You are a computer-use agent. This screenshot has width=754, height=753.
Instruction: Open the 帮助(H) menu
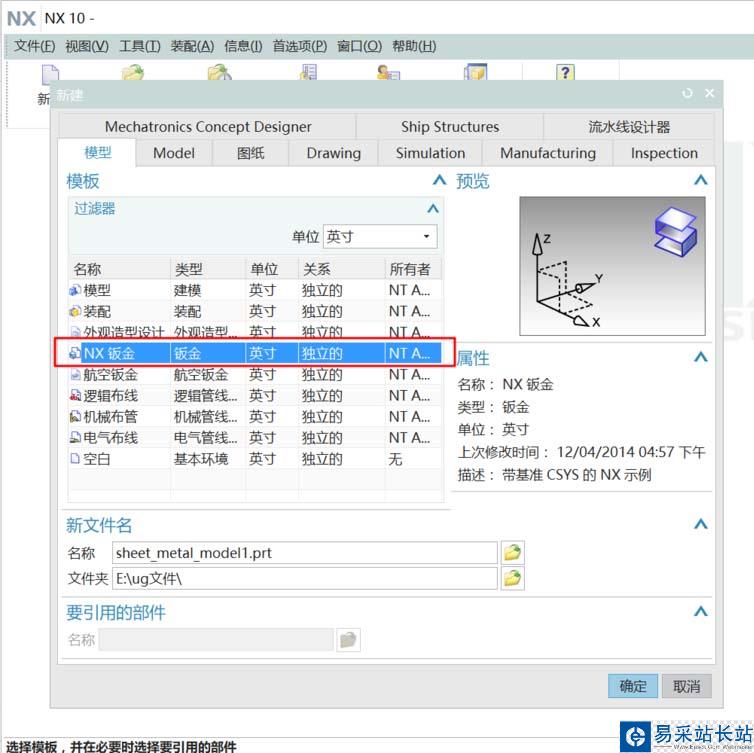(x=414, y=46)
